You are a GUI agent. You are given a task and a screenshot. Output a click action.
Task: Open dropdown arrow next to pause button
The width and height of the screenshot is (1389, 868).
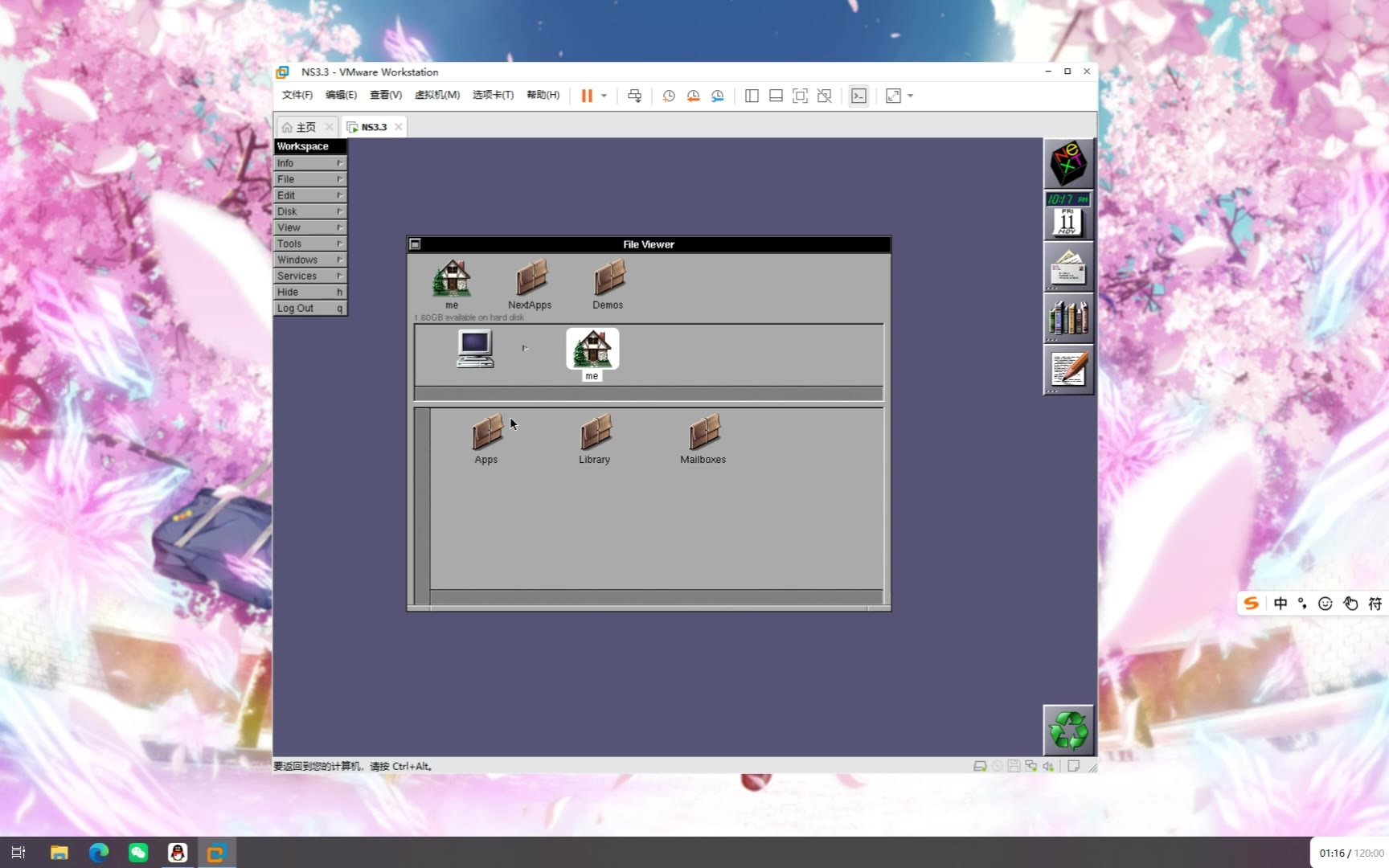tap(604, 96)
